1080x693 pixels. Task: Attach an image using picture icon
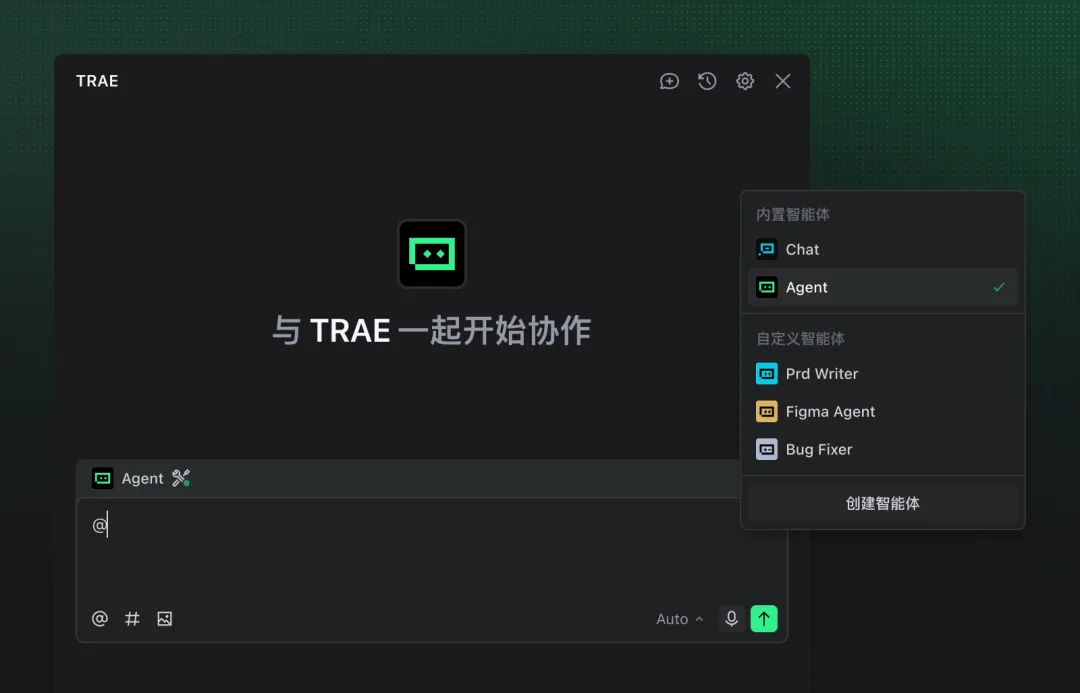tap(165, 619)
